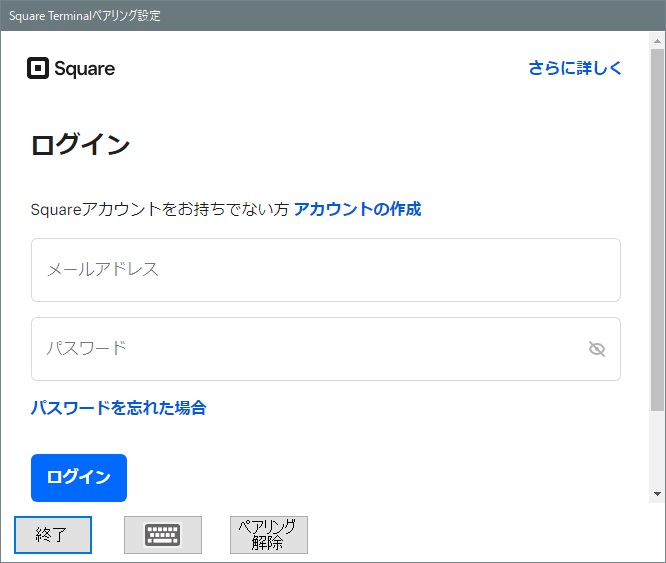Screen dimensions: 666x563
Task: Open the パスワードを忘れた場合 link
Action: 118,408
